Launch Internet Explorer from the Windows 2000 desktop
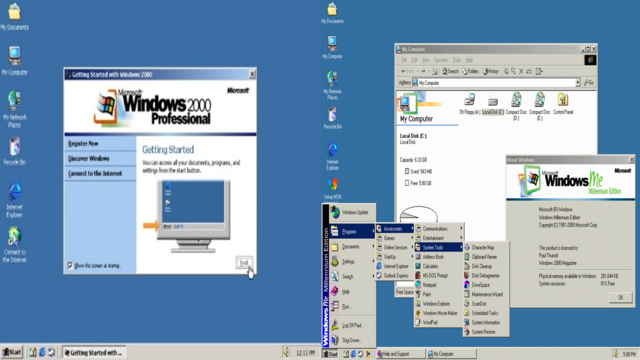 14,200
